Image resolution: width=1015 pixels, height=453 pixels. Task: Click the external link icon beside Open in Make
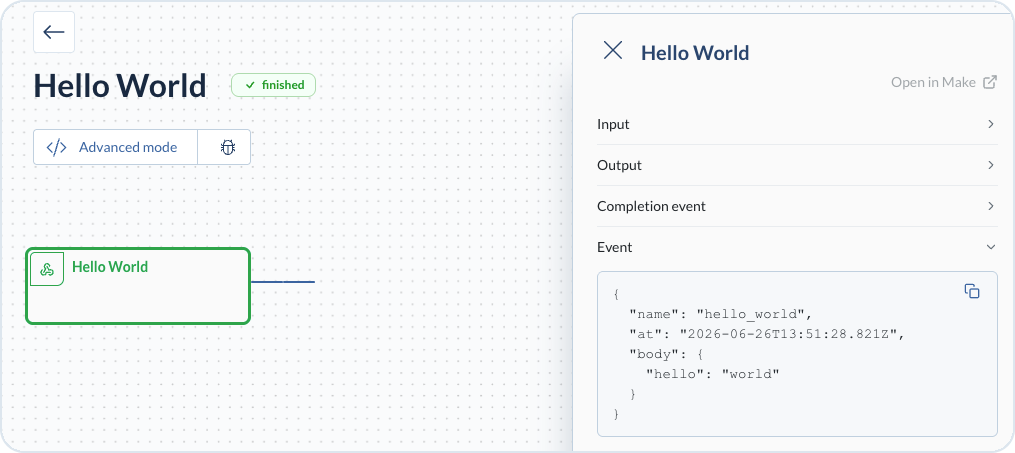coord(990,82)
